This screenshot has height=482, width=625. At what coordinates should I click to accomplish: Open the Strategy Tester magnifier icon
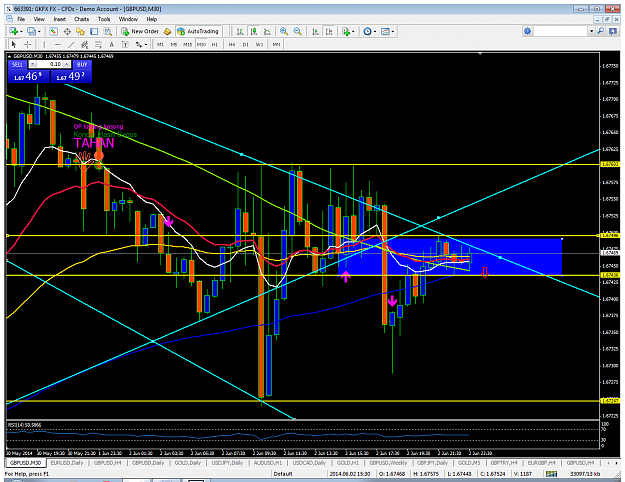(108, 31)
